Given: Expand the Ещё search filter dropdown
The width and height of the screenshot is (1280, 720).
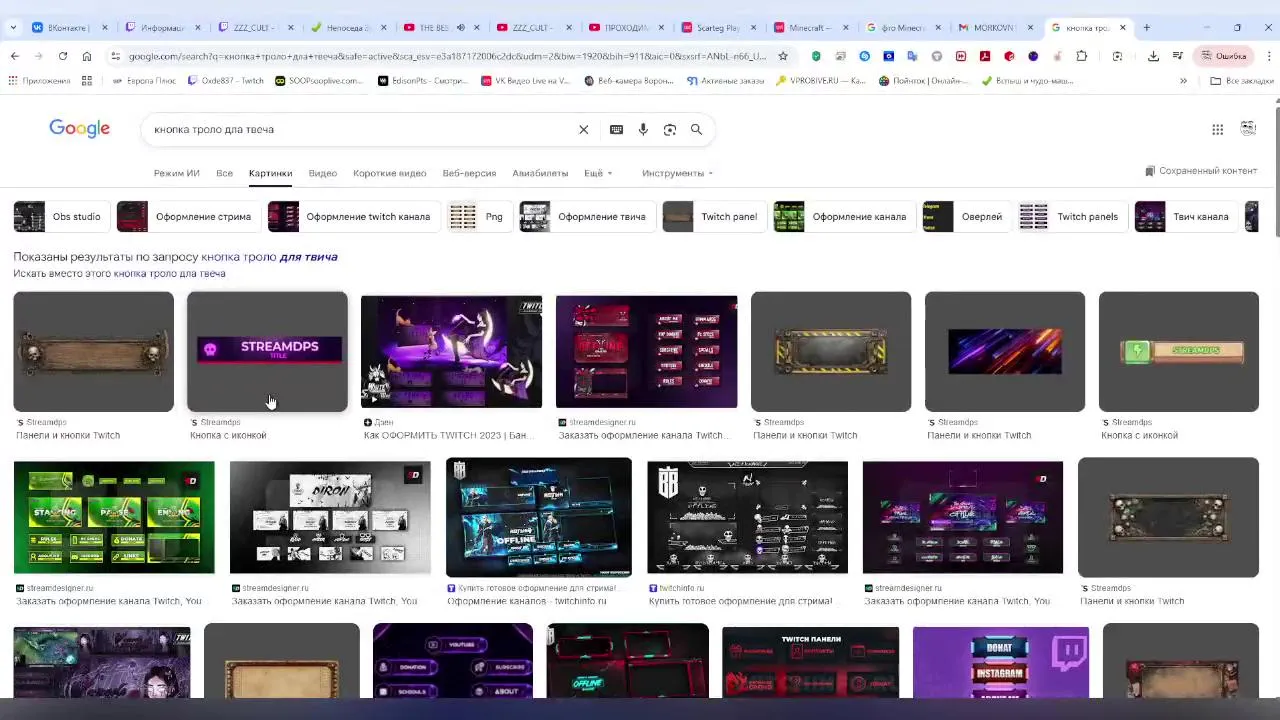Looking at the screenshot, I should click(x=598, y=173).
